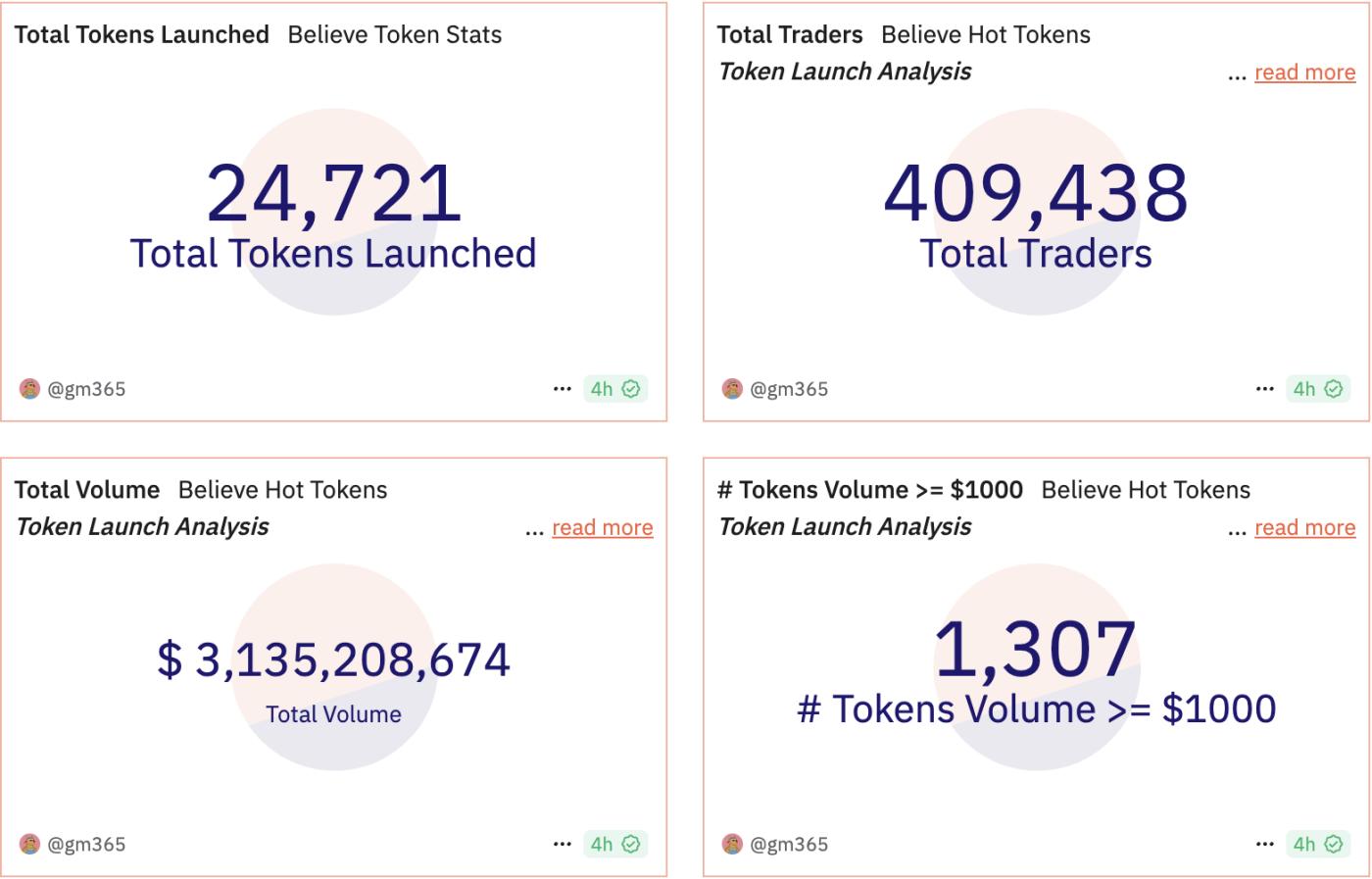This screenshot has width=1372, height=879.
Task: Click the 4h freshness badge on Total Volume card
Action: tap(603, 843)
